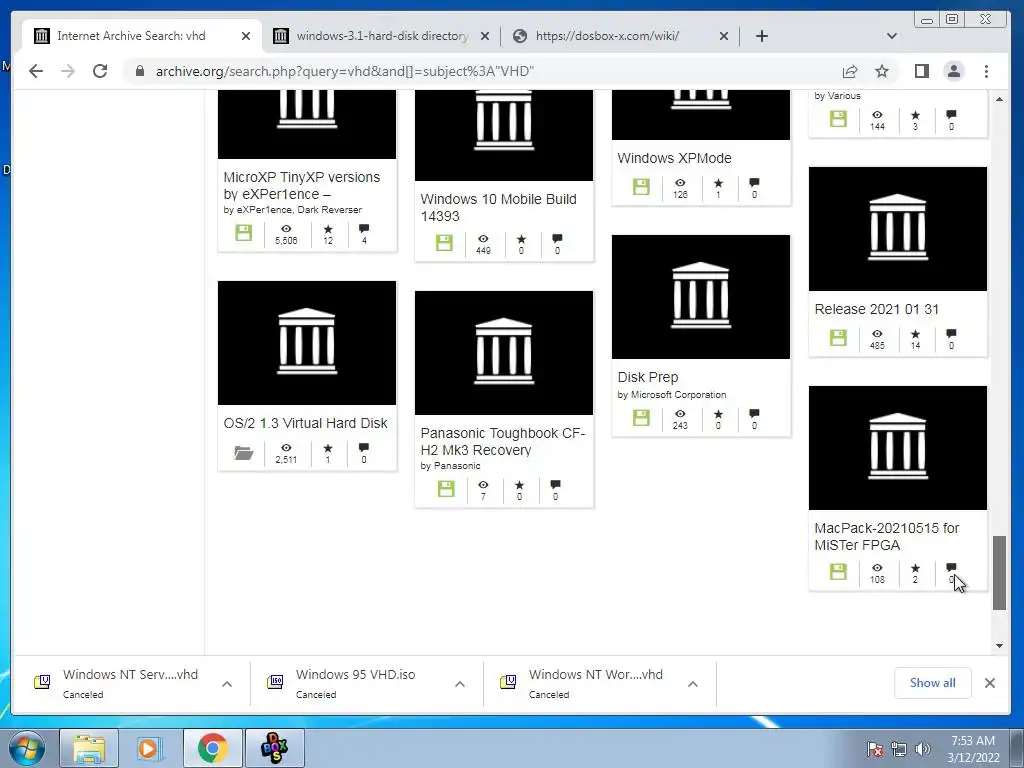Screen dimensions: 1024x768
Task: Click the site lock icon
Action: coord(139,71)
